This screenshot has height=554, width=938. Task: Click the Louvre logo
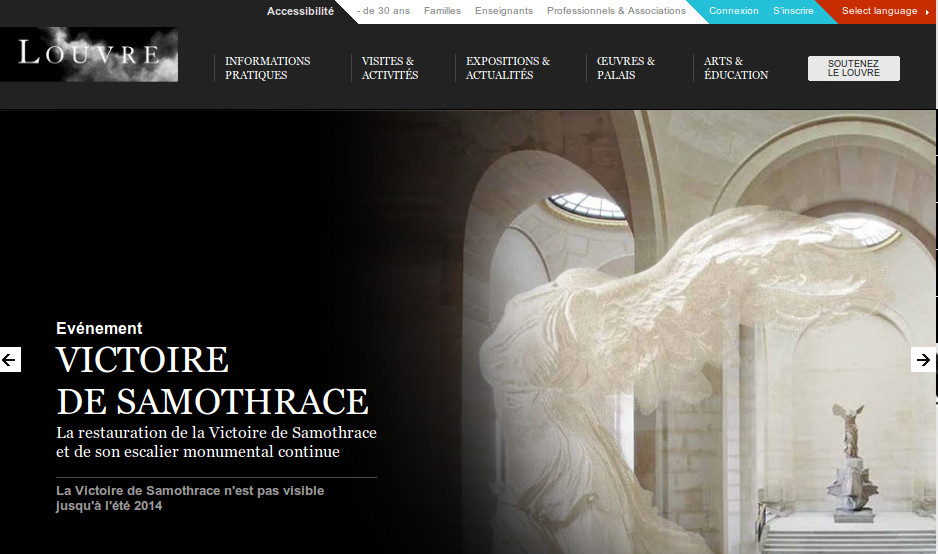(89, 54)
